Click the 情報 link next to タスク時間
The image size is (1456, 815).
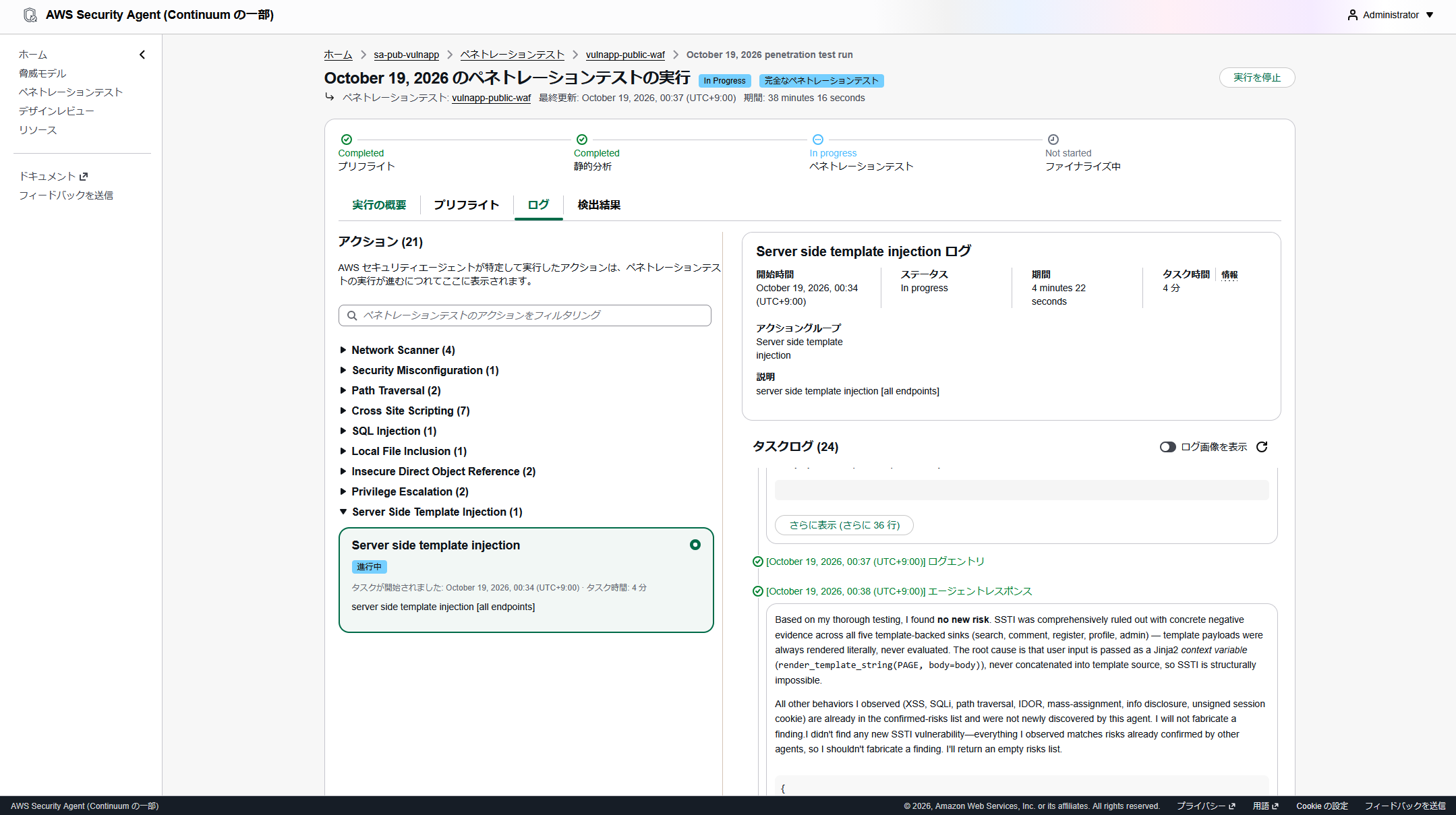1229,274
